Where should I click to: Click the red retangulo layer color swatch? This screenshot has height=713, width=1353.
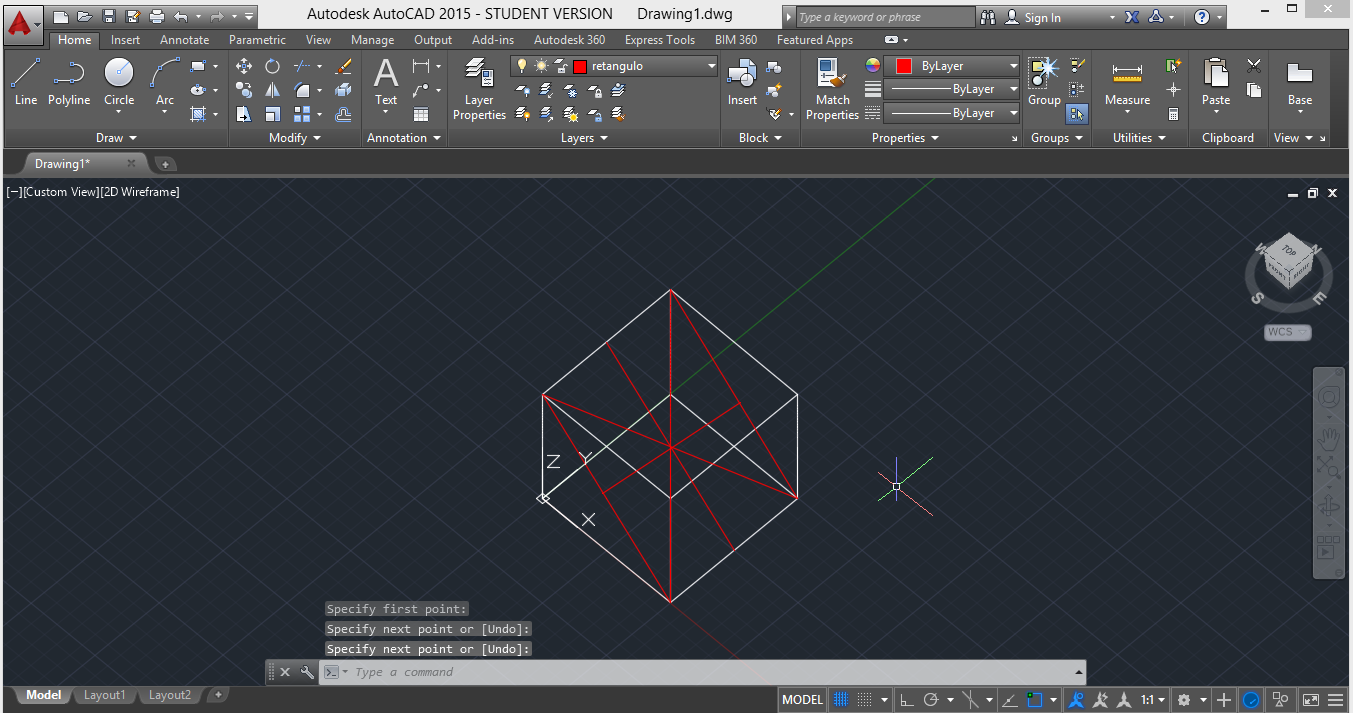click(x=579, y=66)
